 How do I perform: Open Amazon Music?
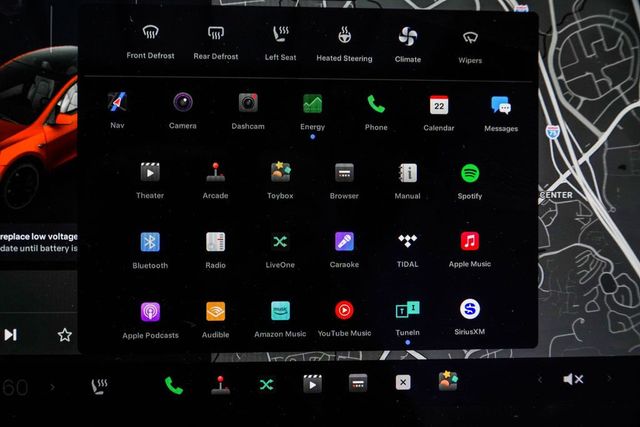click(x=280, y=319)
